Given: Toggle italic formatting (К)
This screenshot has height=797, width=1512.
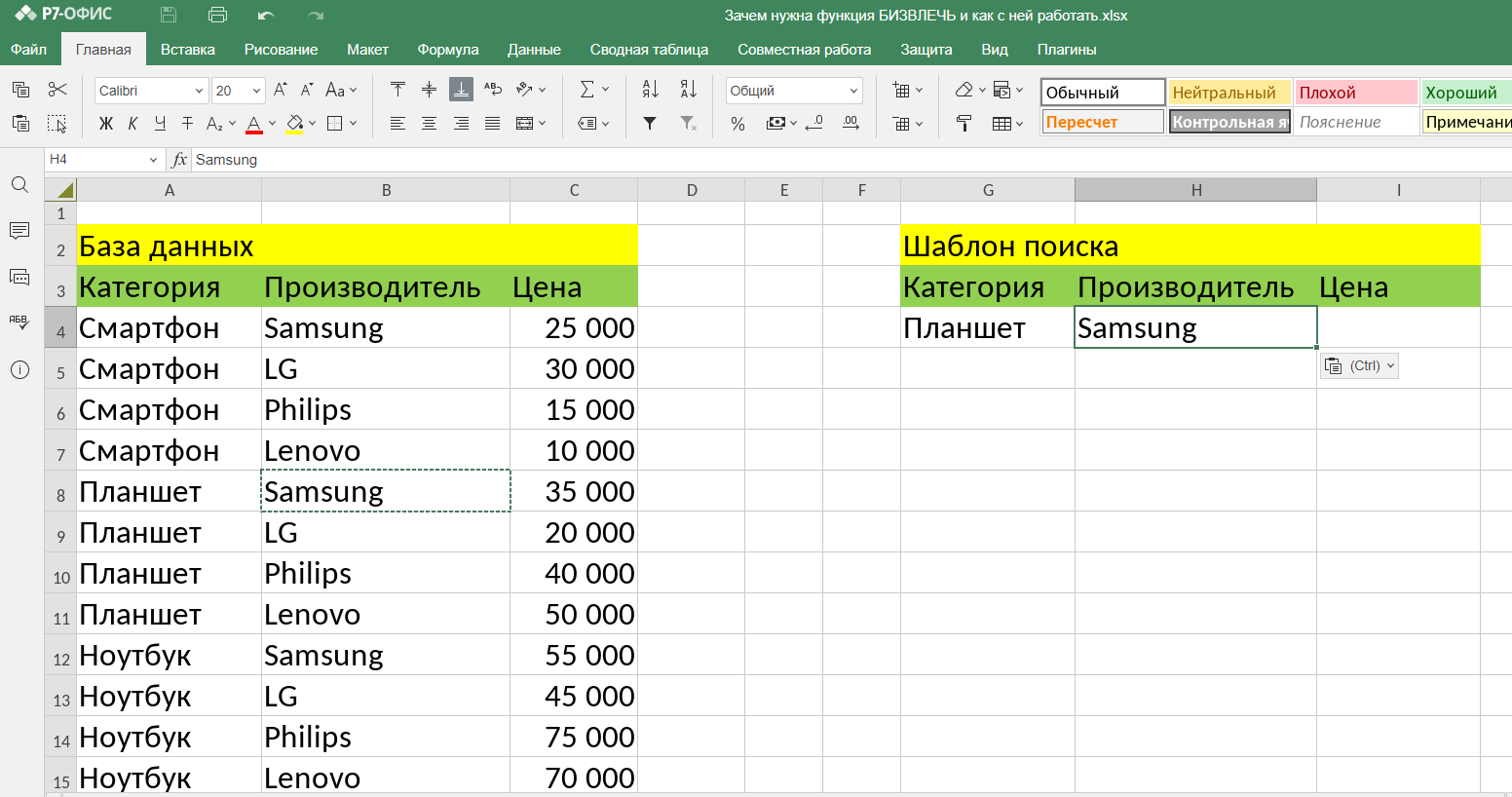Looking at the screenshot, I should [x=132, y=123].
